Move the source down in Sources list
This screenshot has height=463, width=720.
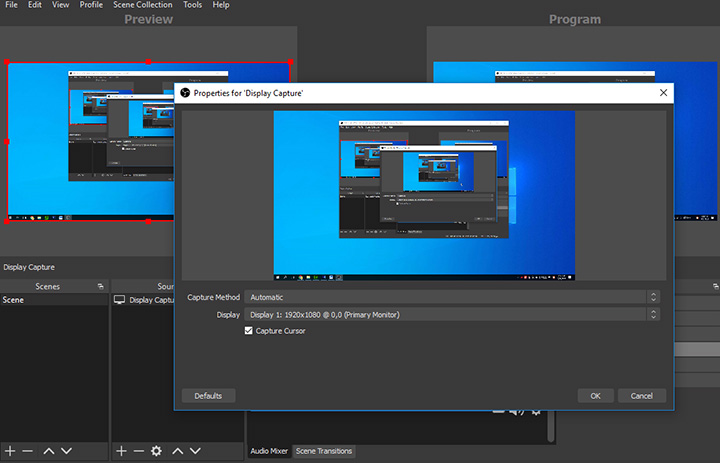pyautogui.click(x=197, y=451)
